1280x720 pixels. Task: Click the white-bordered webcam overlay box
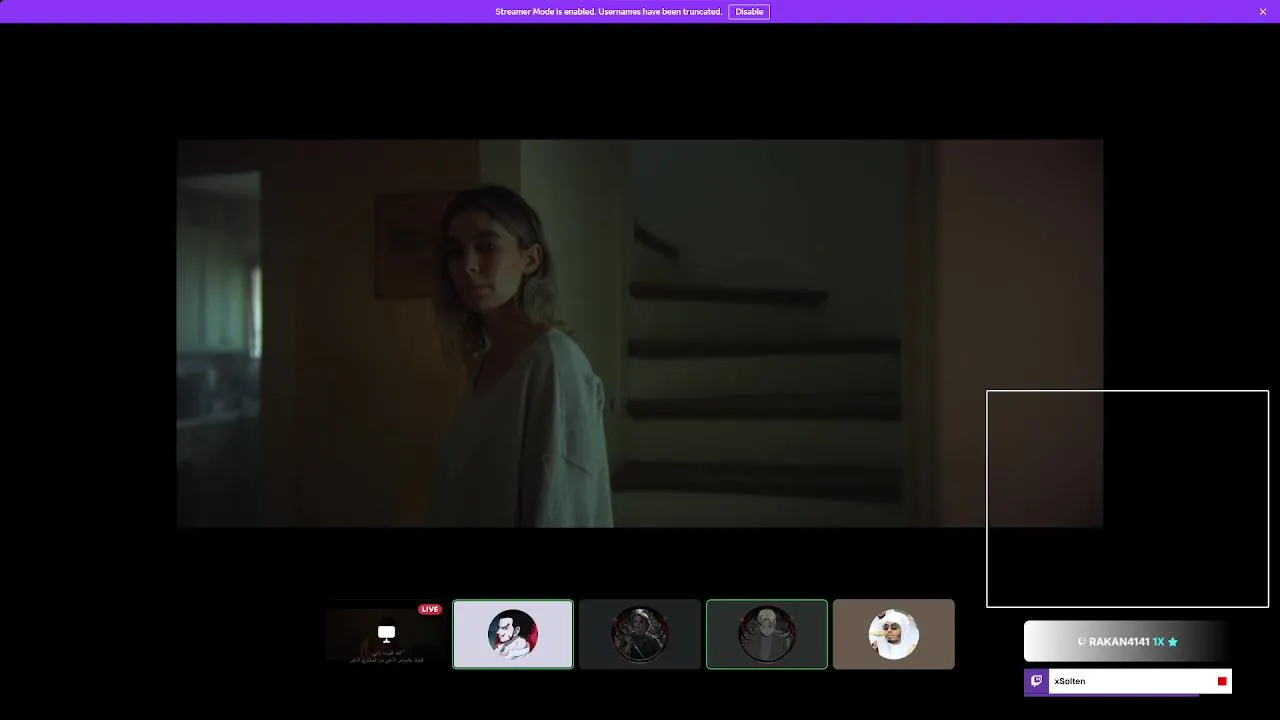[x=1127, y=499]
